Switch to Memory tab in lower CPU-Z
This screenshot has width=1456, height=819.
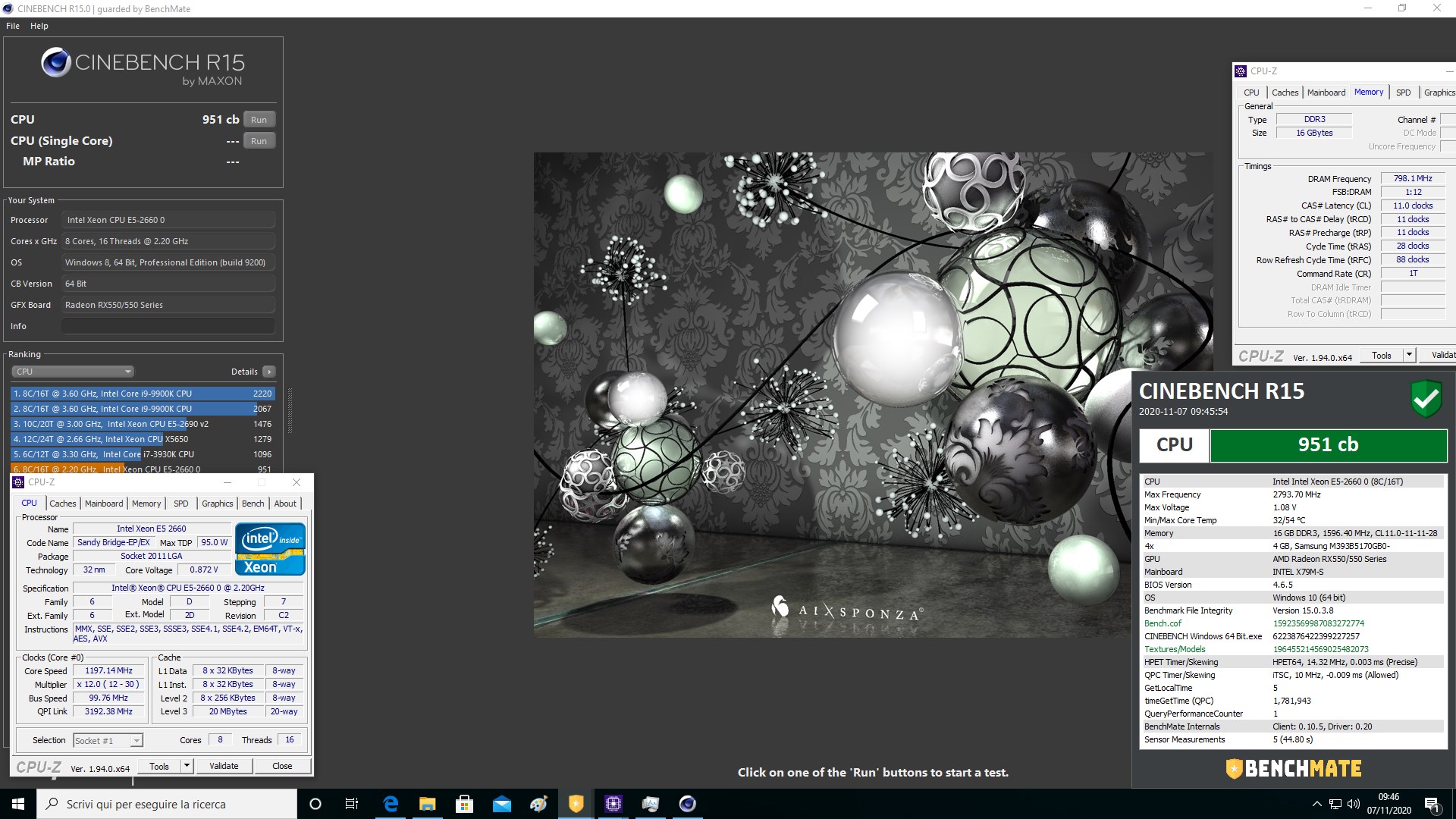click(x=146, y=504)
